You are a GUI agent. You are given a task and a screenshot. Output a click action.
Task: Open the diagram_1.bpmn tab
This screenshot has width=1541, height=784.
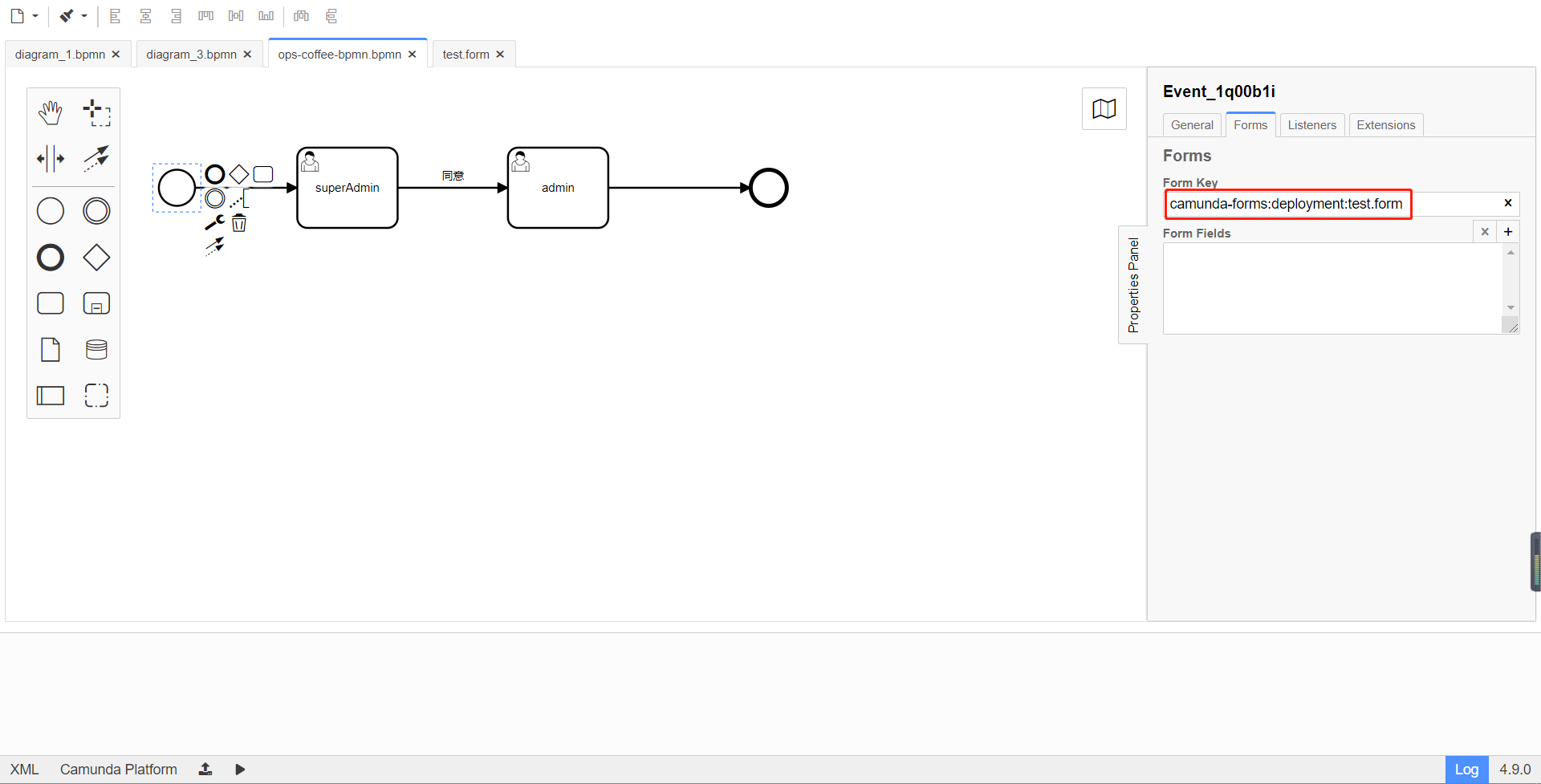click(x=59, y=54)
